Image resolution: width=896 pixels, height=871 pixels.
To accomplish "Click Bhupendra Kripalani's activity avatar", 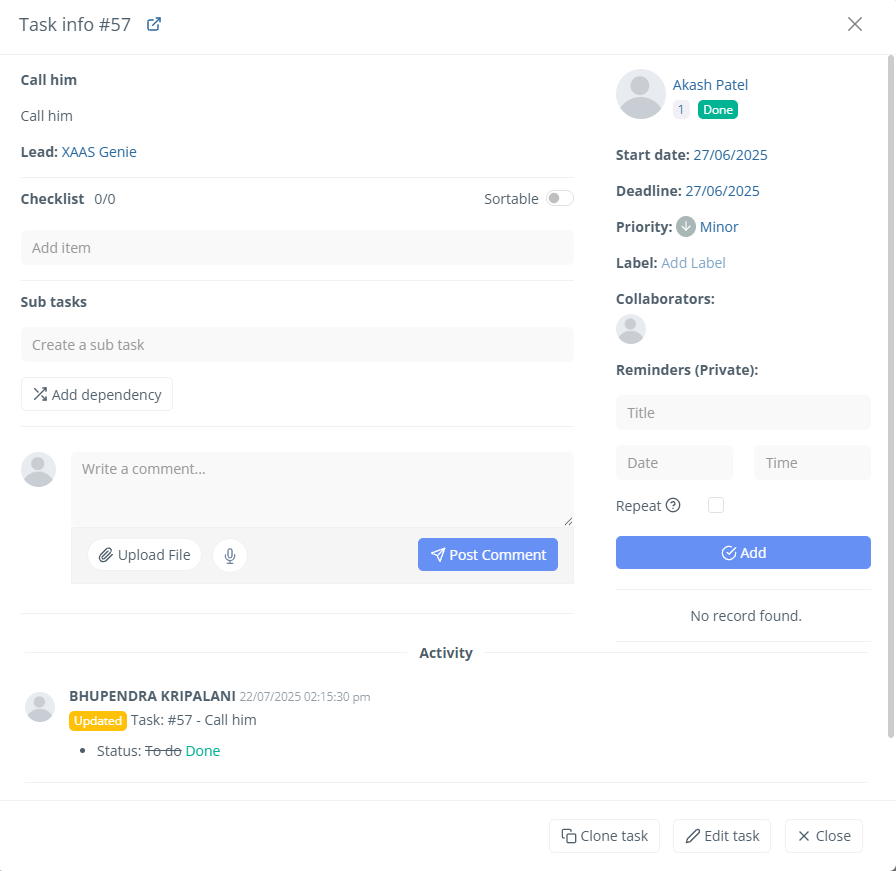I will (40, 707).
